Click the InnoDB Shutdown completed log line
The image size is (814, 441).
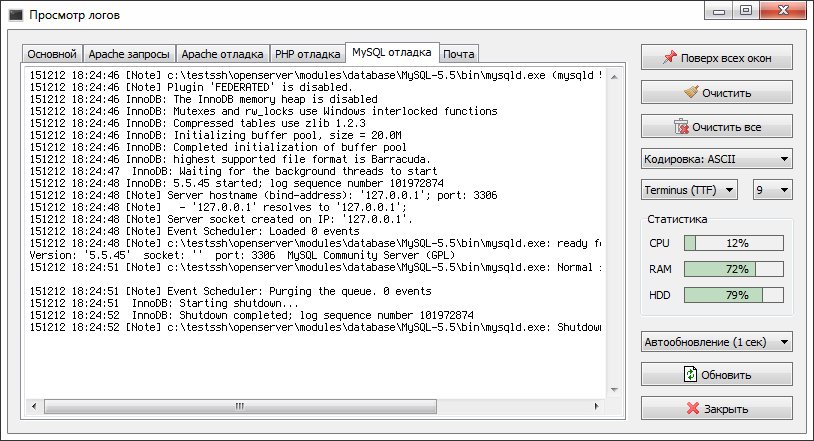click(252, 315)
